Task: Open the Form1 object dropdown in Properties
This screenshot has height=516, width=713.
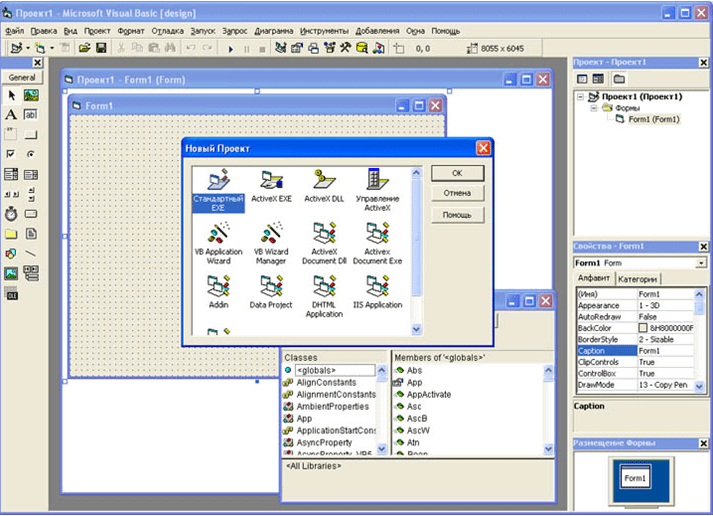Action: pyautogui.click(x=701, y=263)
